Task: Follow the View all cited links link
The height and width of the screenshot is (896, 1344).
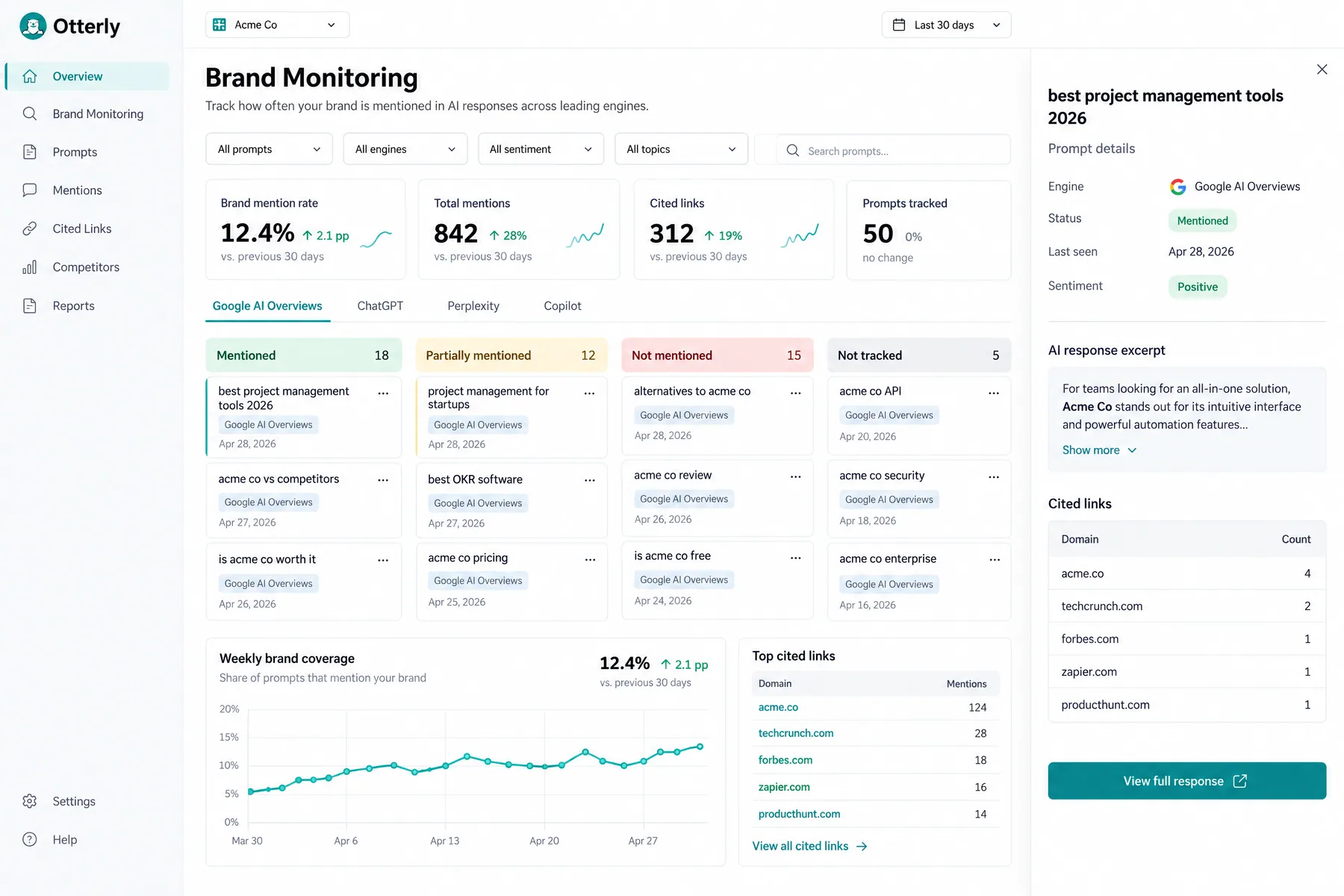Action: click(x=809, y=846)
